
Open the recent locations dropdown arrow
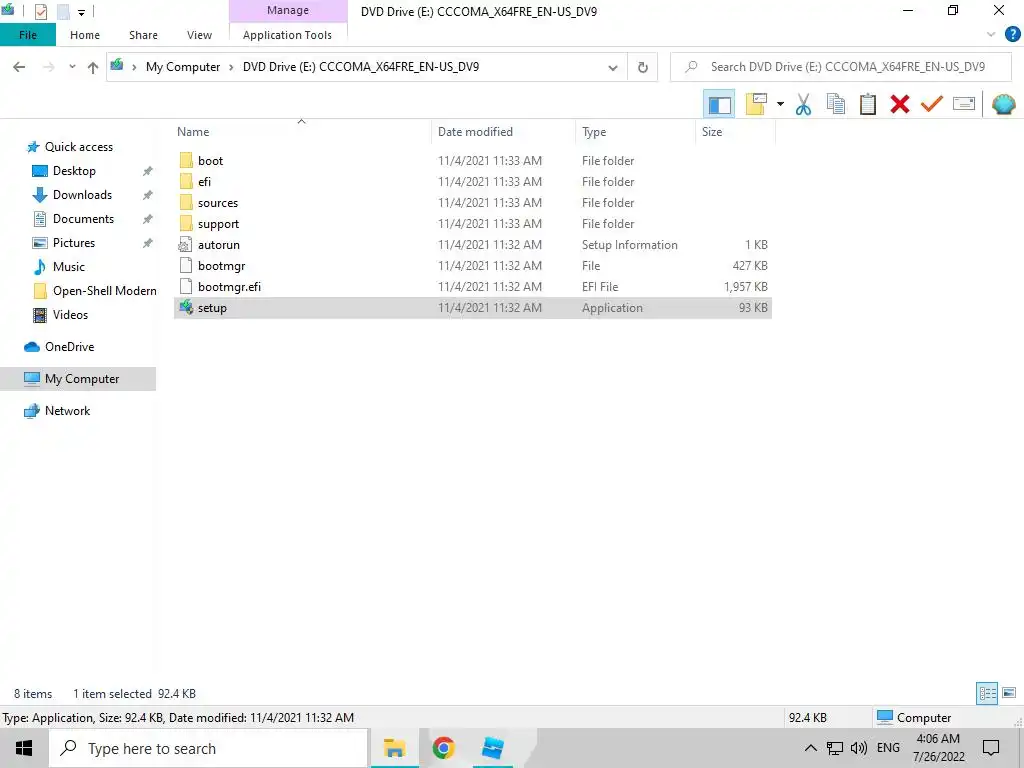(x=72, y=67)
